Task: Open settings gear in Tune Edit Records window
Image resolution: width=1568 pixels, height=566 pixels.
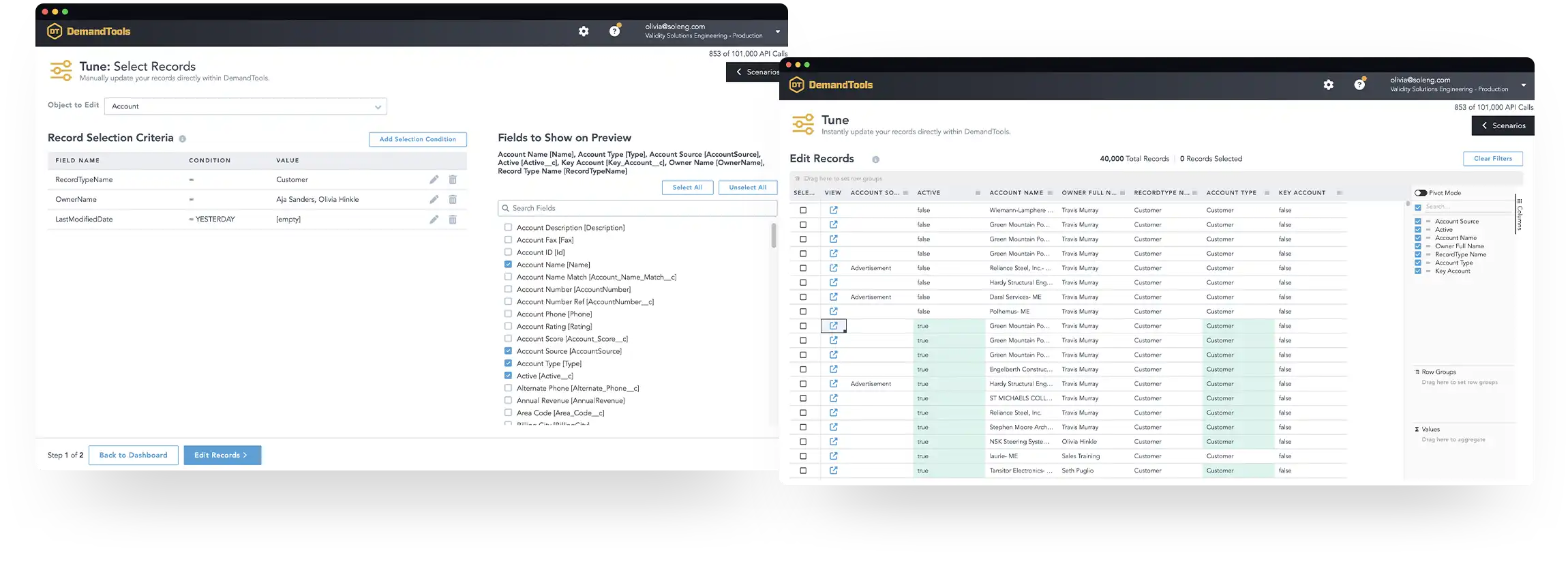Action: [1329, 85]
